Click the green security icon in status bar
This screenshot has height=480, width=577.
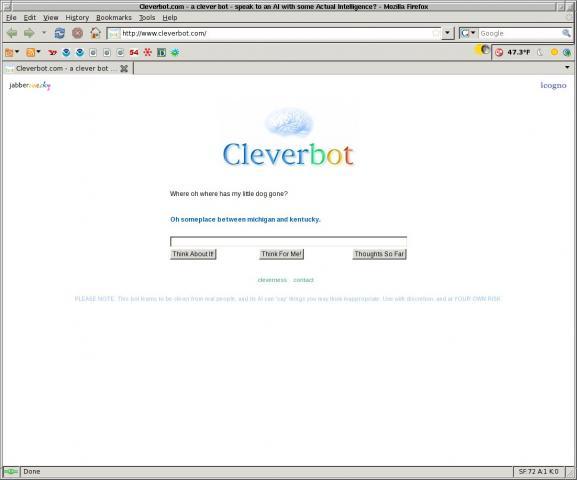(x=11, y=472)
